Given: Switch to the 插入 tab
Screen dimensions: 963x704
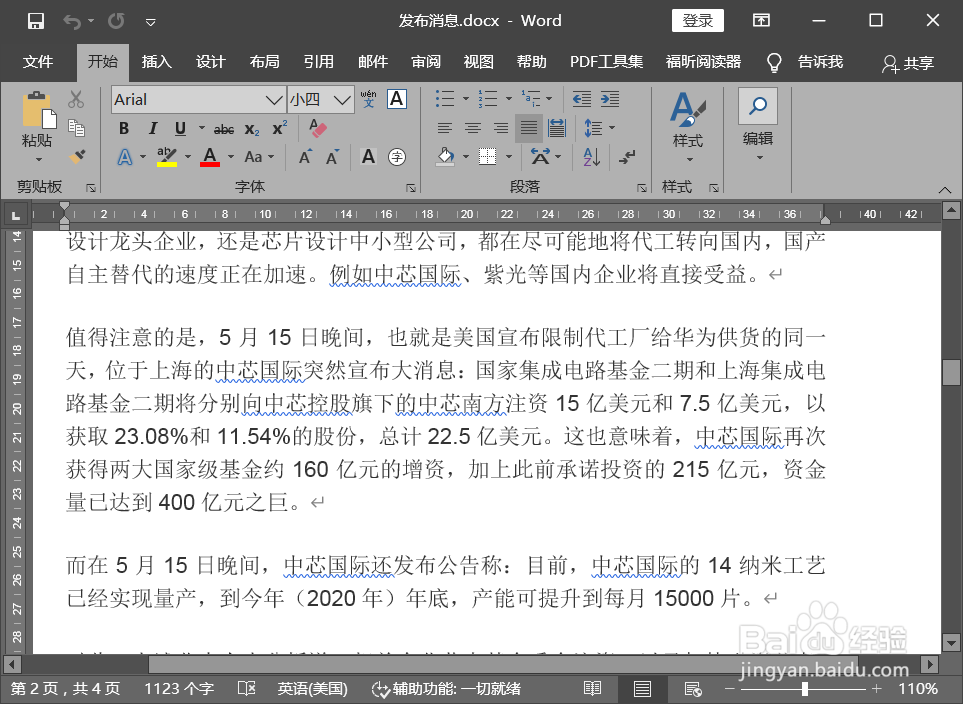Looking at the screenshot, I should click(x=157, y=62).
